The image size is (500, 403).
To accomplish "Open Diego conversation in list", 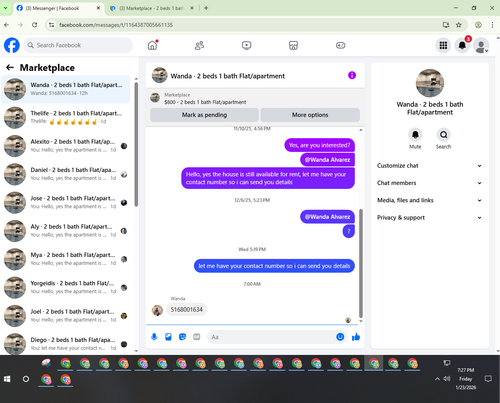I will click(x=66, y=344).
